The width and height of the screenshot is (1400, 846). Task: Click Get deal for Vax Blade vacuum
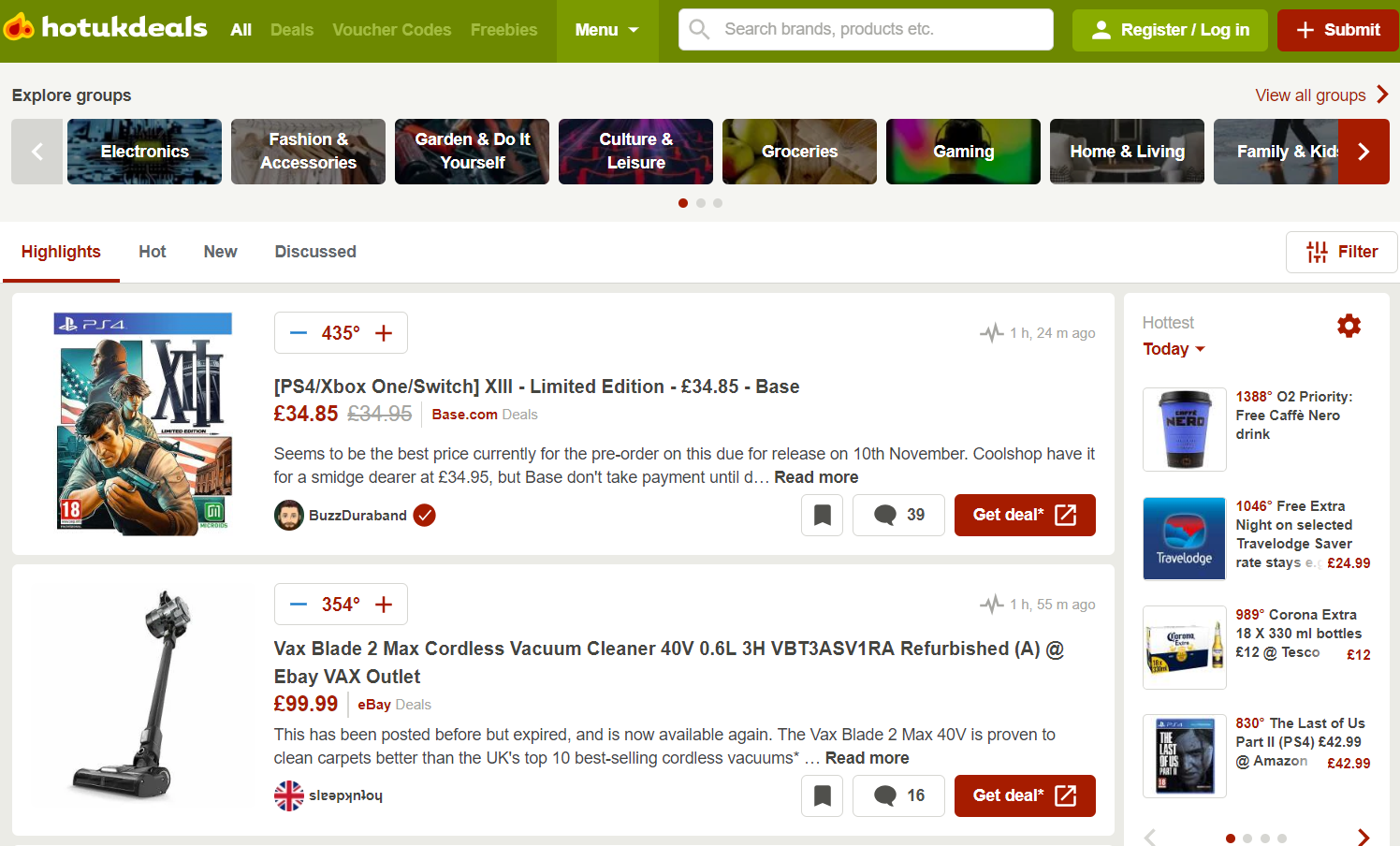pos(1025,795)
